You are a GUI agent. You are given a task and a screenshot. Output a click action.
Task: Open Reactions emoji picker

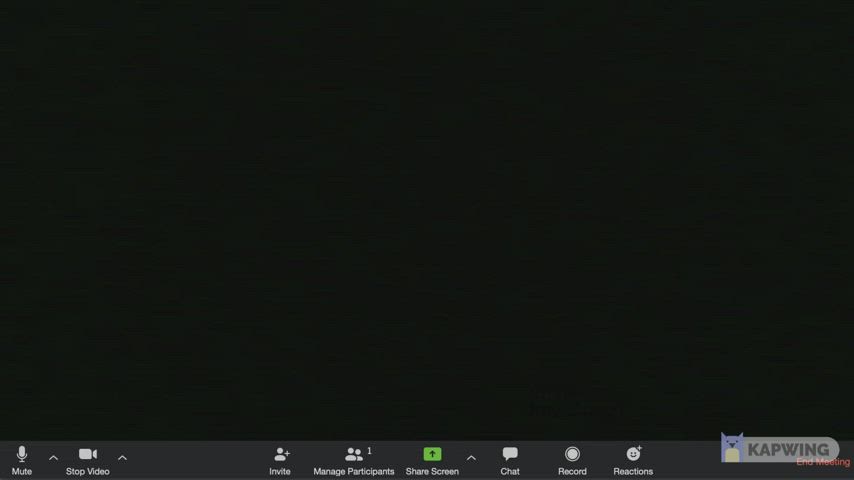tap(633, 460)
